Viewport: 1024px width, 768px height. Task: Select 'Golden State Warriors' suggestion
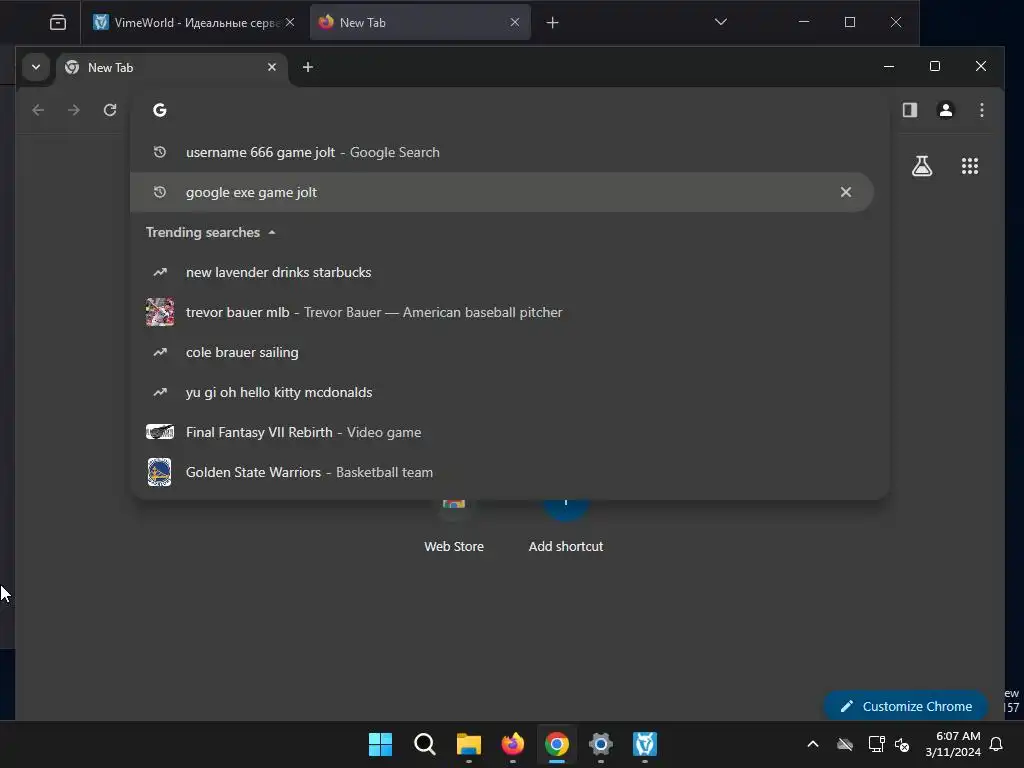click(x=502, y=472)
